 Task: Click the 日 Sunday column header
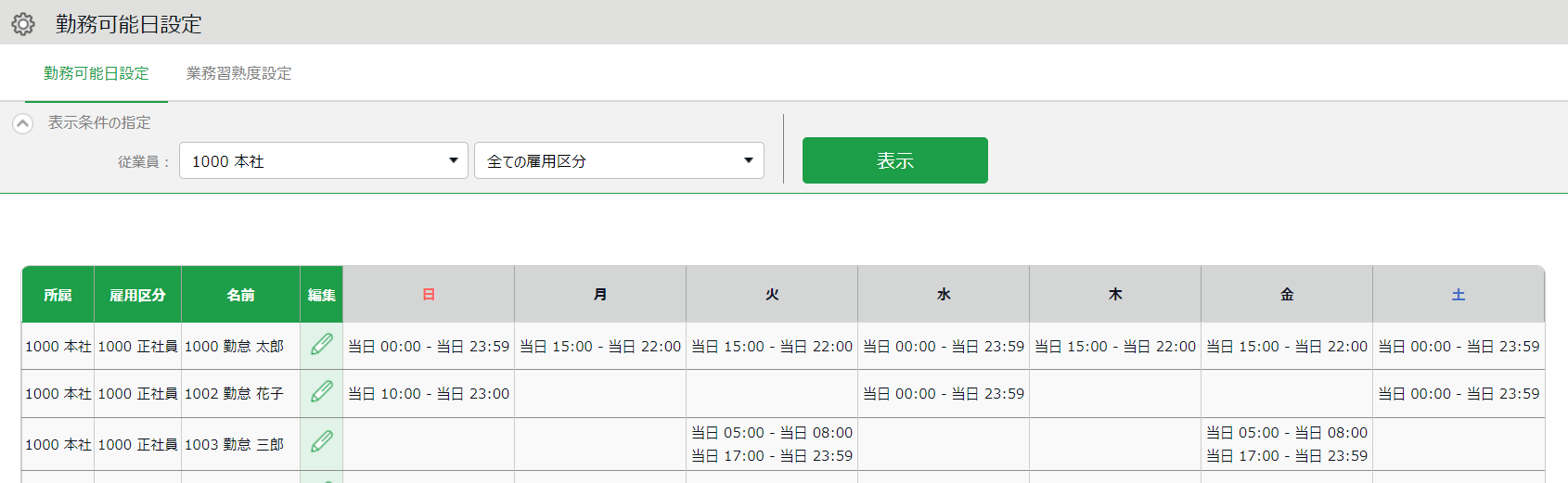coord(429,295)
